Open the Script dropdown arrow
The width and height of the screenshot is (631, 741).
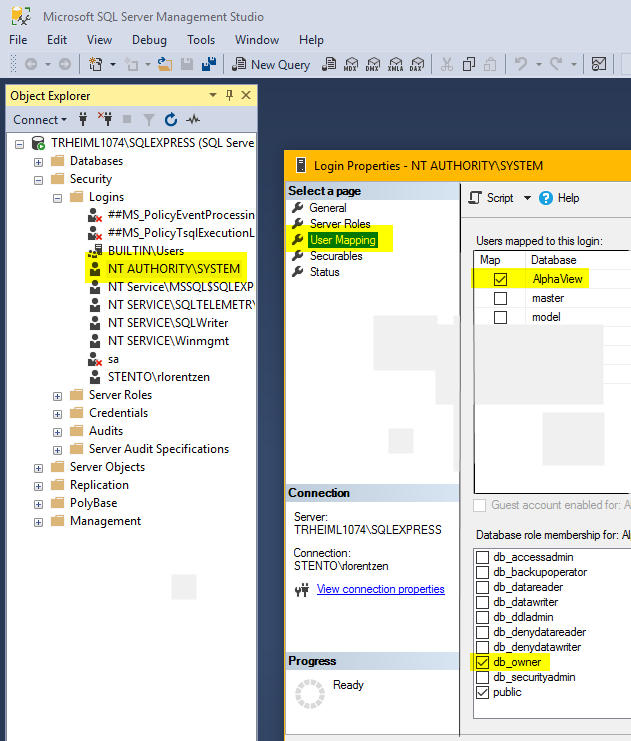click(527, 198)
